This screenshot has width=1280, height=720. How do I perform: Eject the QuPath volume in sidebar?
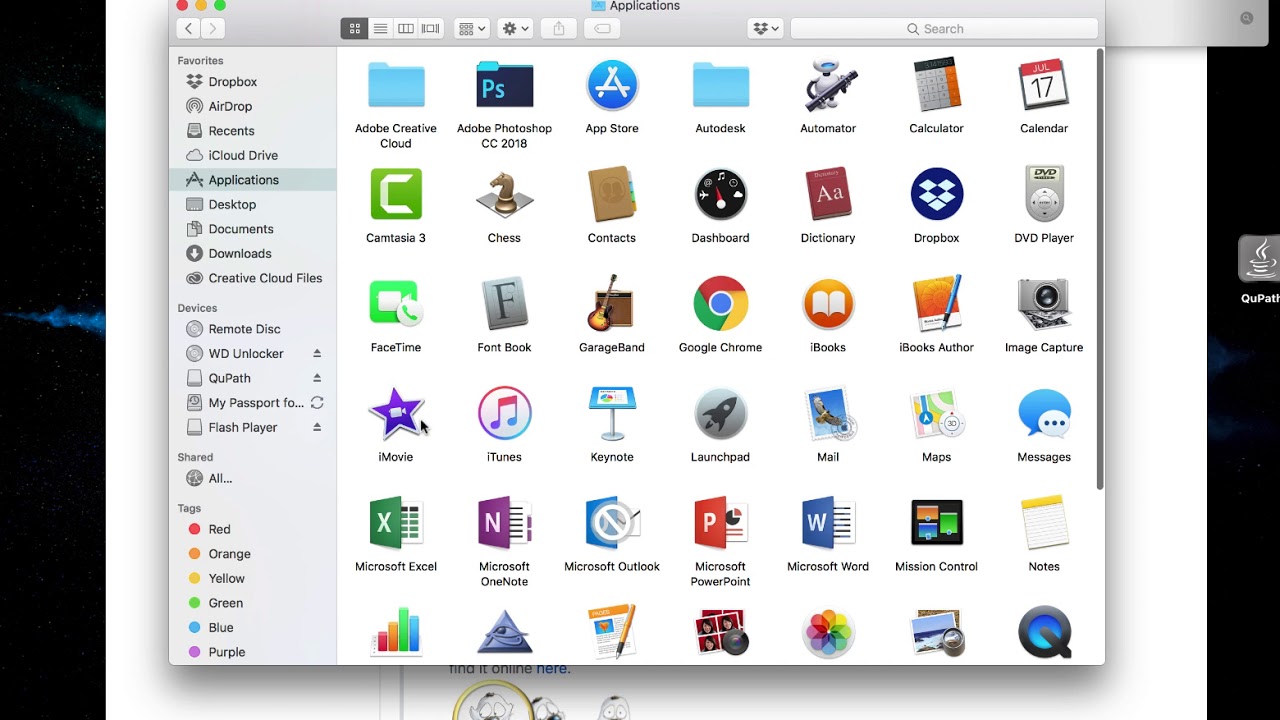point(317,378)
